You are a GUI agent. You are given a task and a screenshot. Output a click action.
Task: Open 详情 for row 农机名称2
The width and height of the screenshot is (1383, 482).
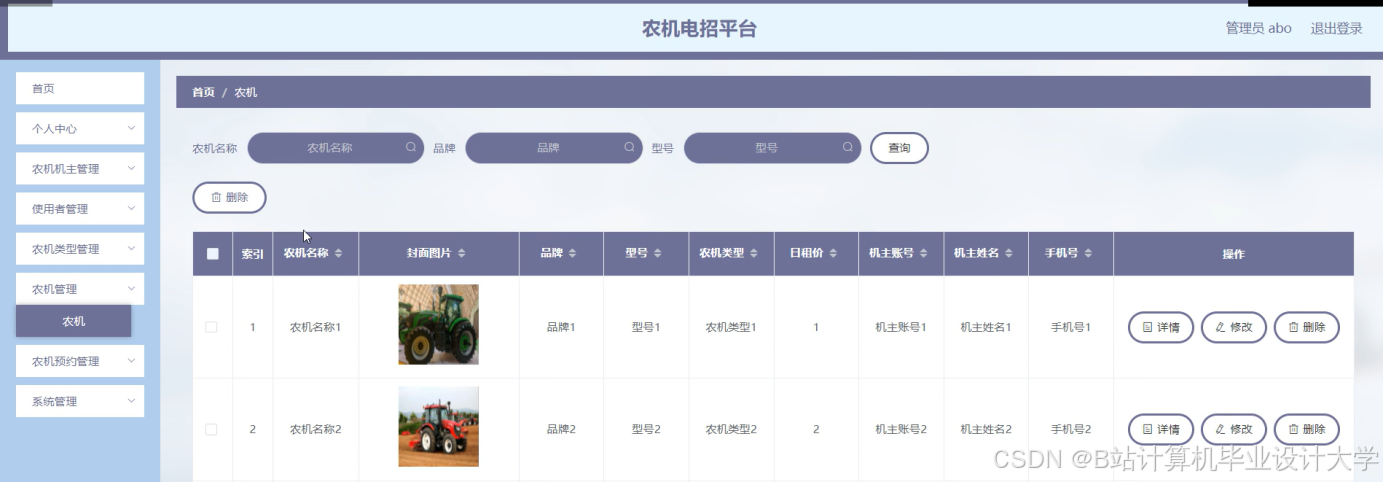click(1161, 429)
